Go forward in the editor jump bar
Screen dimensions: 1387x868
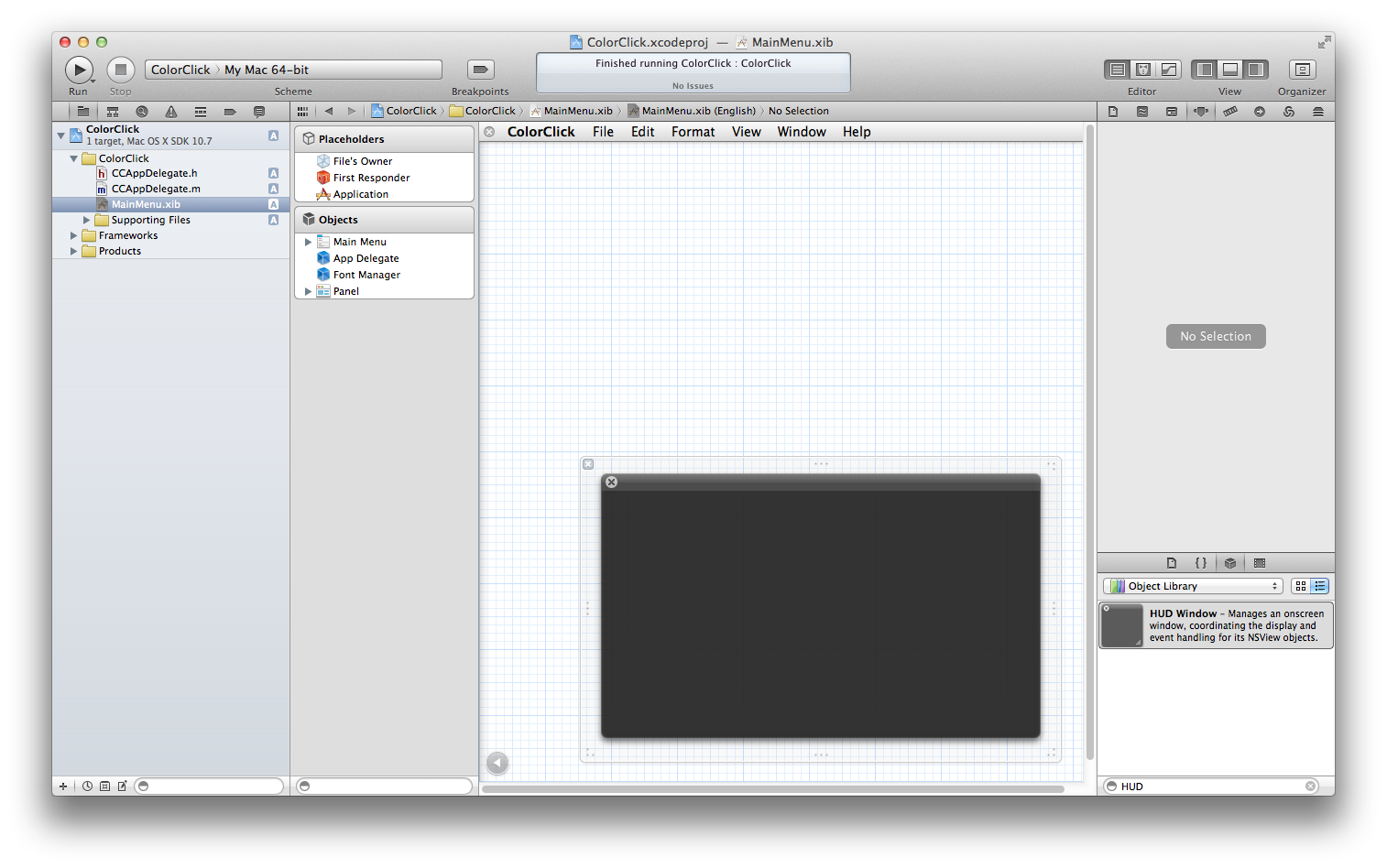(352, 112)
